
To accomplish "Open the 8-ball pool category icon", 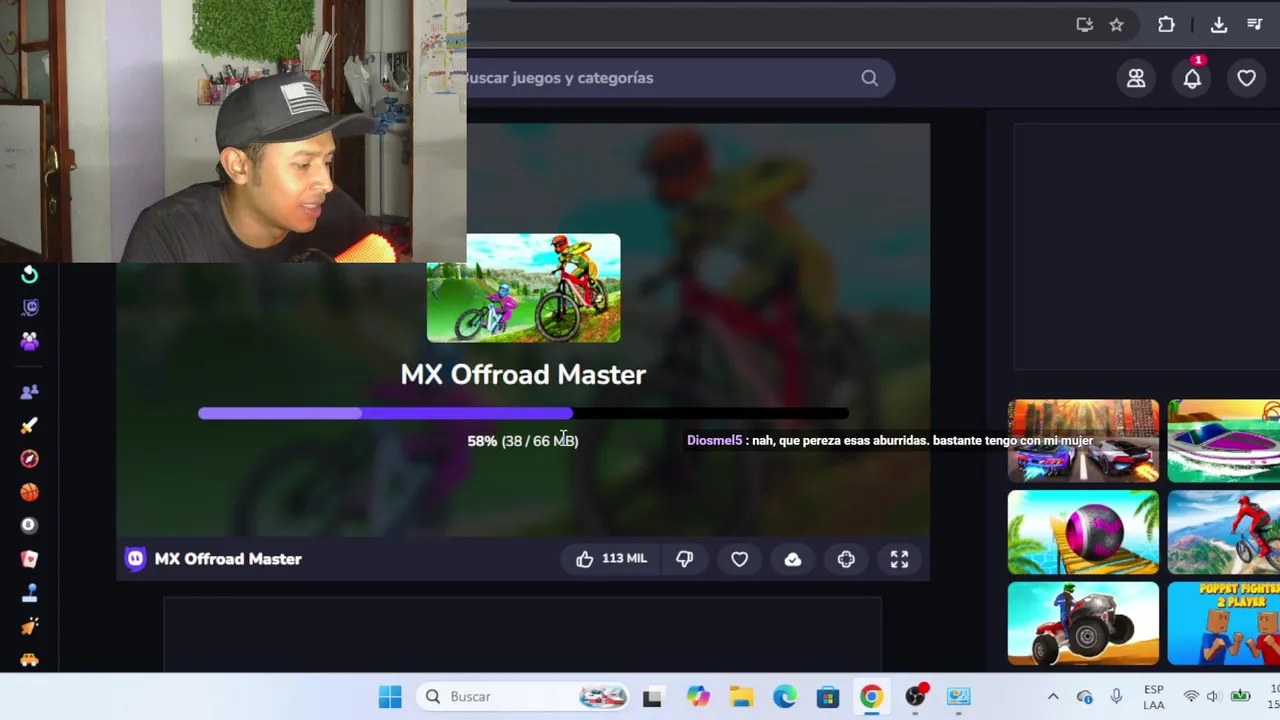I will coord(29,525).
